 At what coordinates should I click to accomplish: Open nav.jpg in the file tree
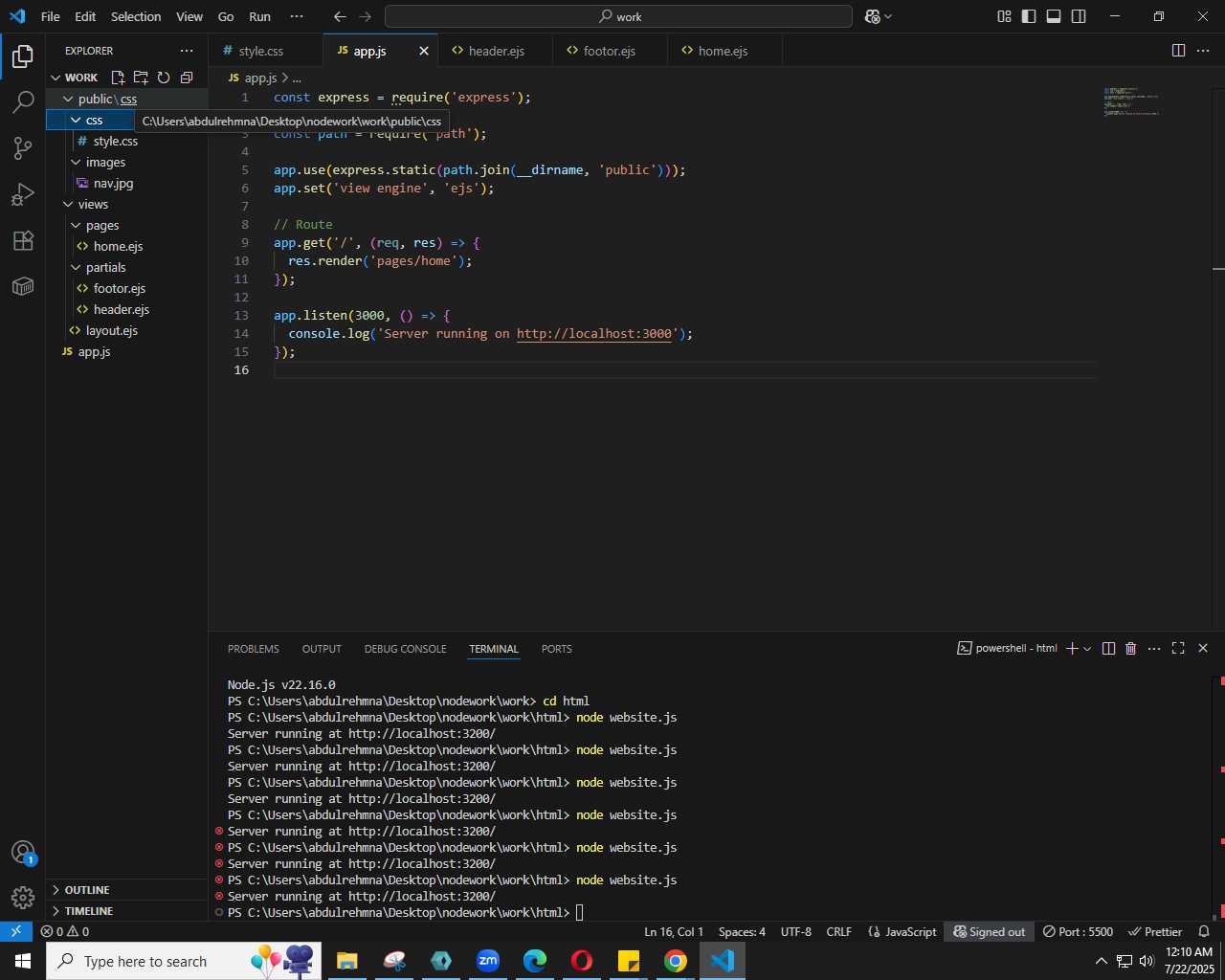point(126,183)
